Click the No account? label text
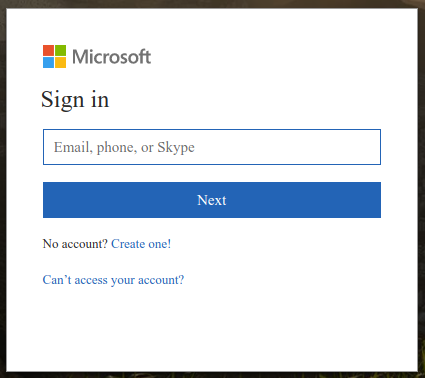Viewport: 425px width, 378px height. [75, 244]
